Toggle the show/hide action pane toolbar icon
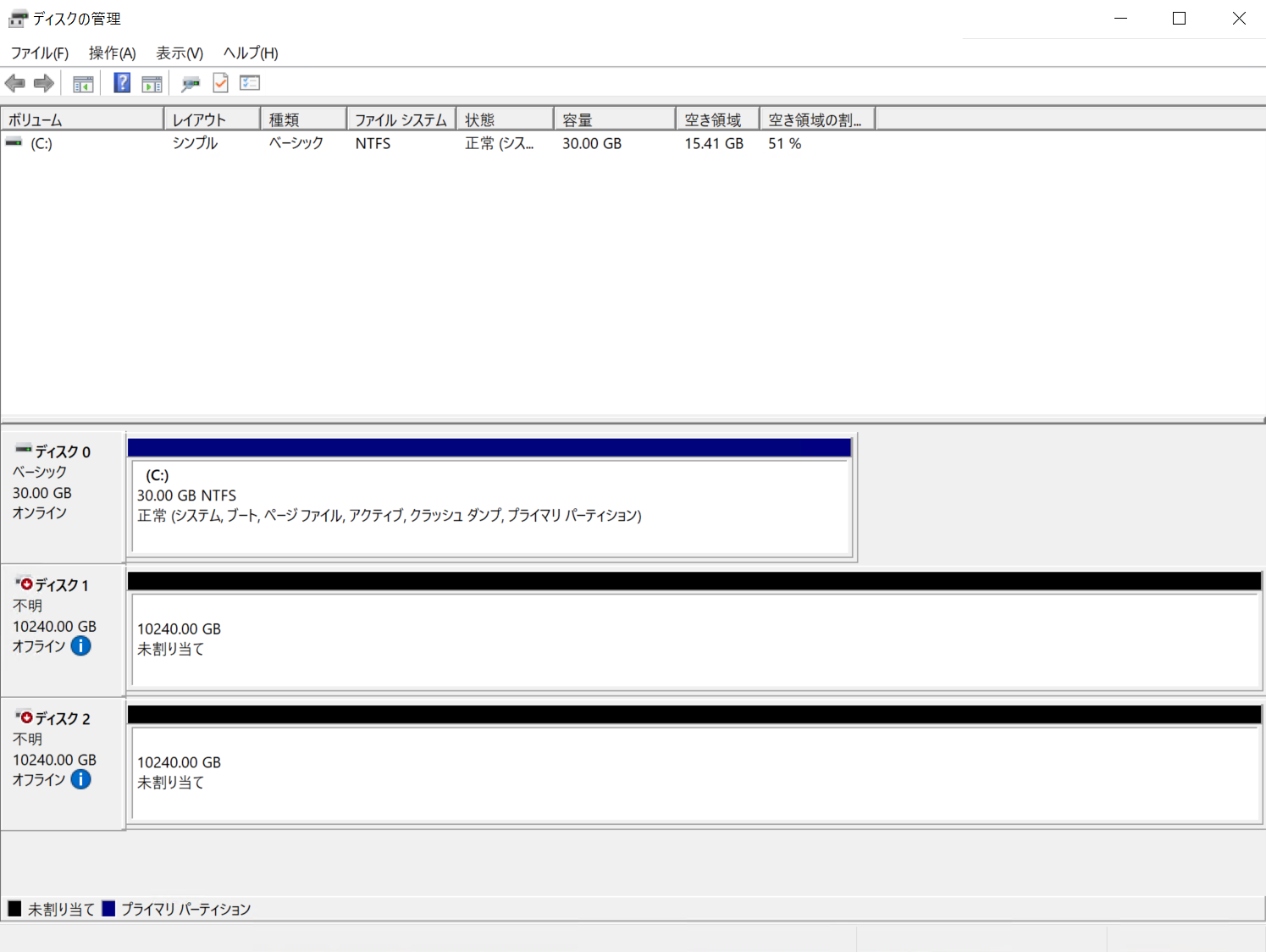Image resolution: width=1266 pixels, height=952 pixels. [x=152, y=82]
